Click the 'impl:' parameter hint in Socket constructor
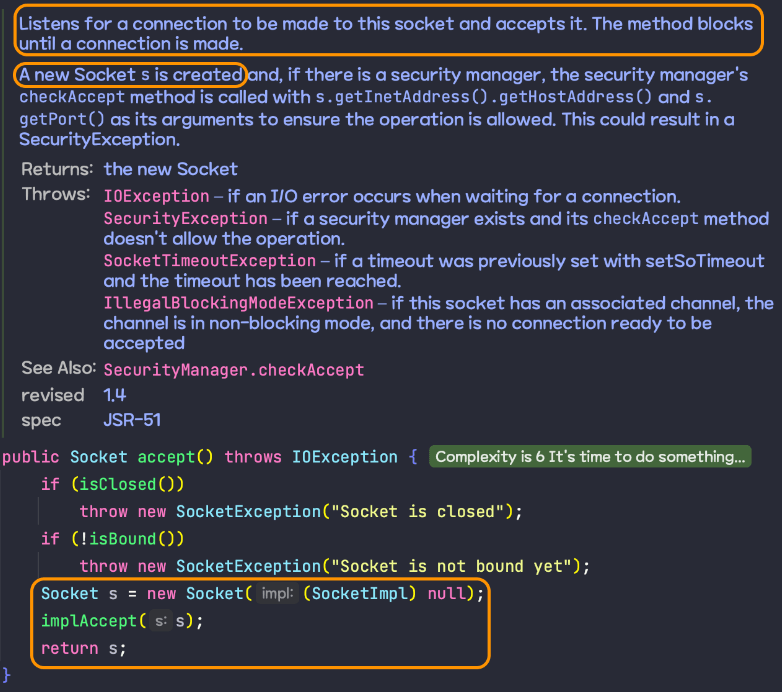The height and width of the screenshot is (692, 782). click(275, 594)
